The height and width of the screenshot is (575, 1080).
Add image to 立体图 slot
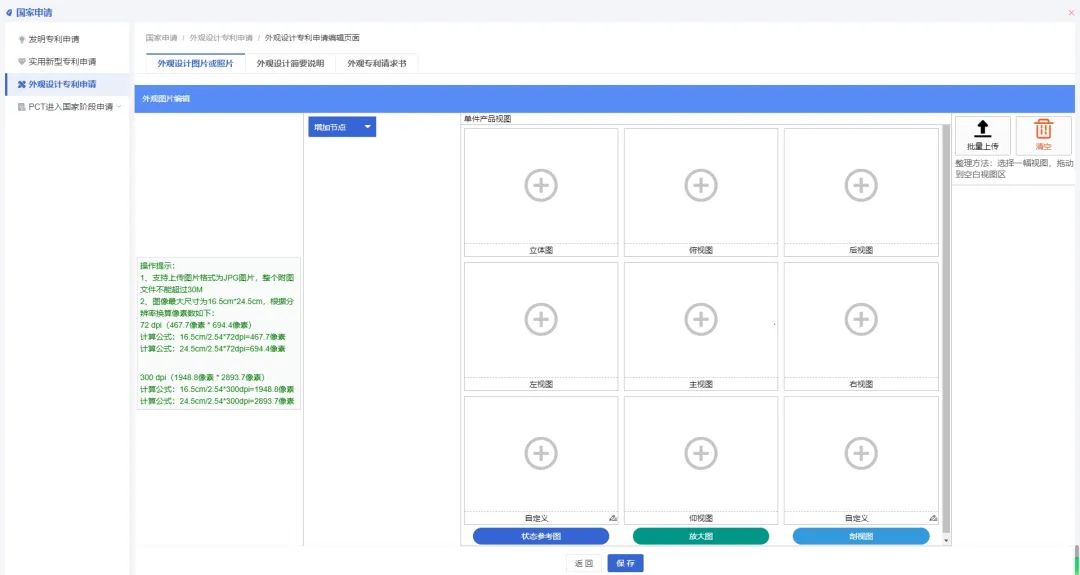(541, 185)
